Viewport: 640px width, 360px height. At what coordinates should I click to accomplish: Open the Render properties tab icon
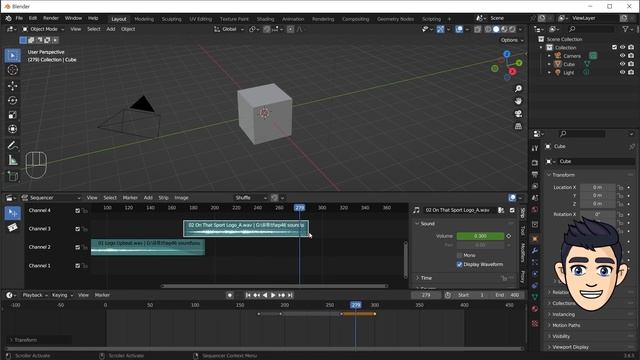535,163
